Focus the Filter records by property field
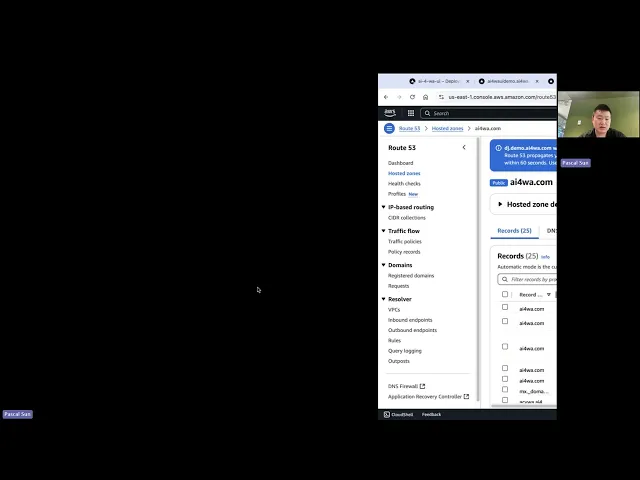This screenshot has width=640, height=480. coord(527,279)
